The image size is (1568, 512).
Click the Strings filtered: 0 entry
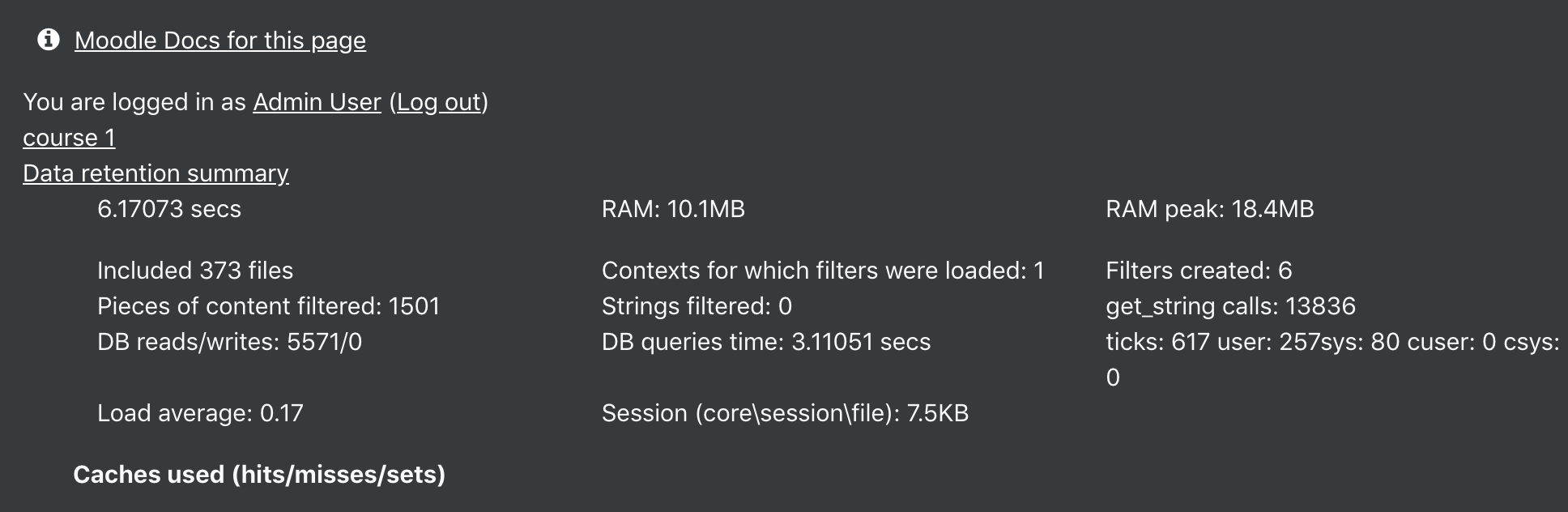[x=697, y=306]
